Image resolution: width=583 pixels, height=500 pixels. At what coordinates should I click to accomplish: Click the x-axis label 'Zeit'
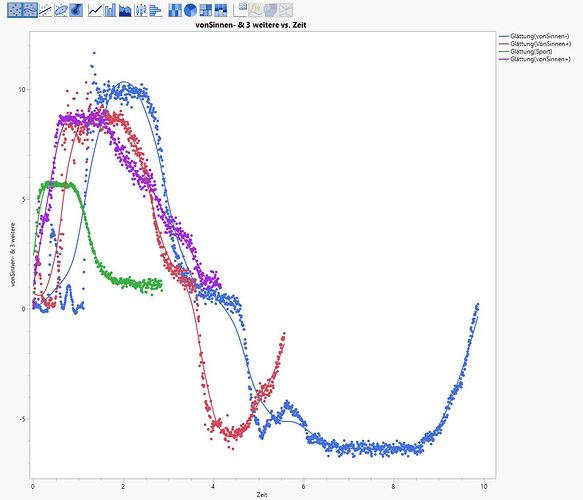click(x=262, y=494)
